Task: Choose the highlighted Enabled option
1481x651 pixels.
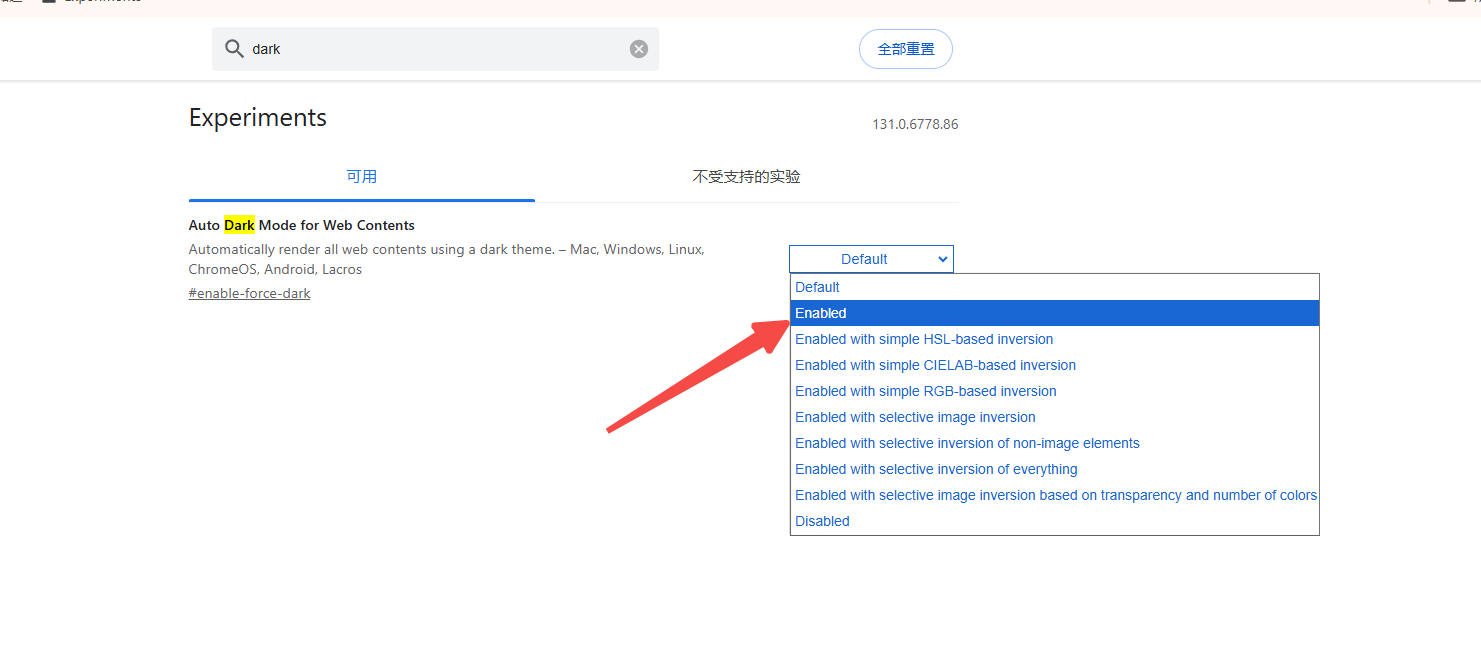Action: (821, 313)
